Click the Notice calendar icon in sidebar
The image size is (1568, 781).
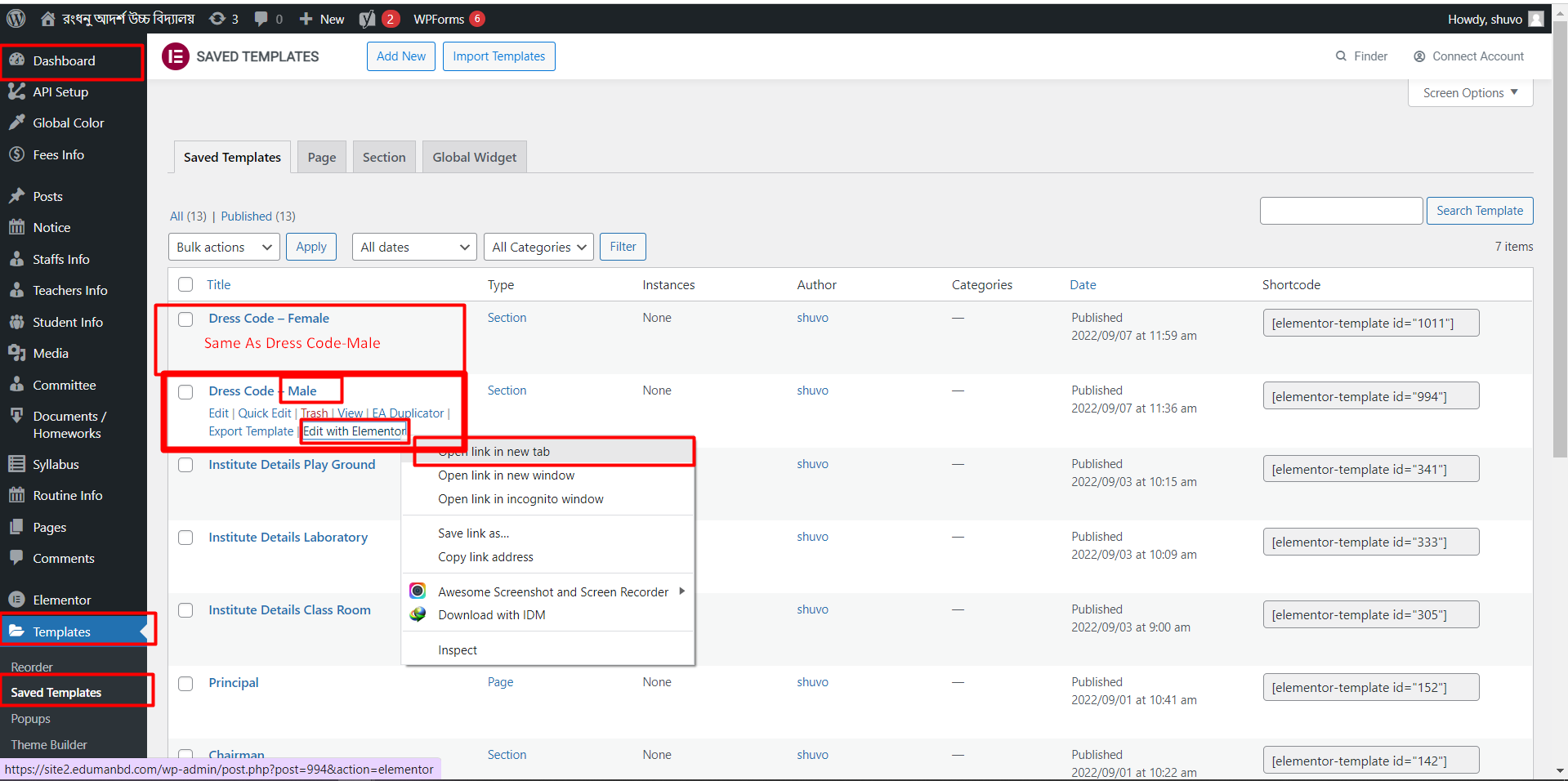16,227
